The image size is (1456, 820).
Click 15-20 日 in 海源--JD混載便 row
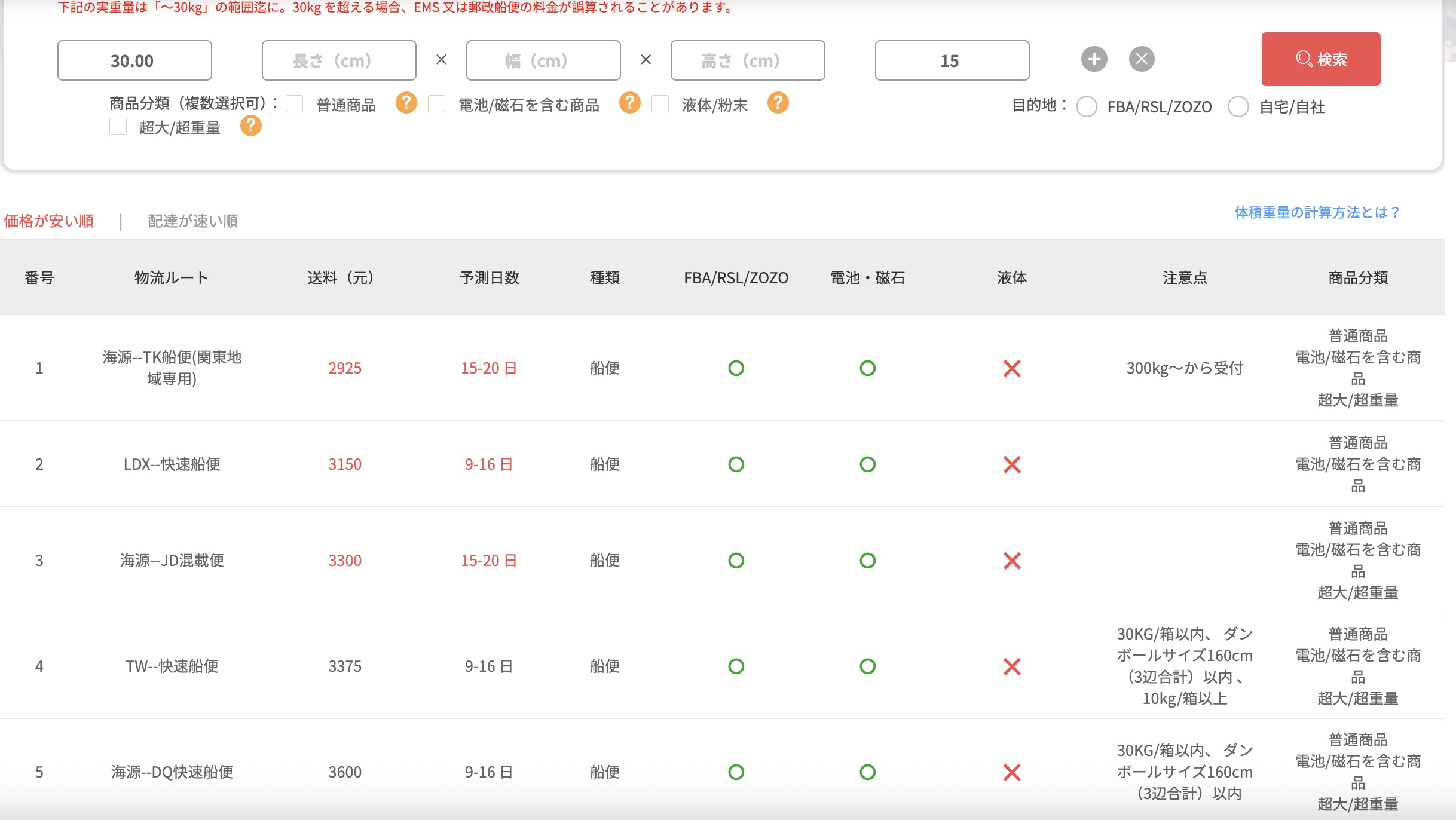[489, 561]
